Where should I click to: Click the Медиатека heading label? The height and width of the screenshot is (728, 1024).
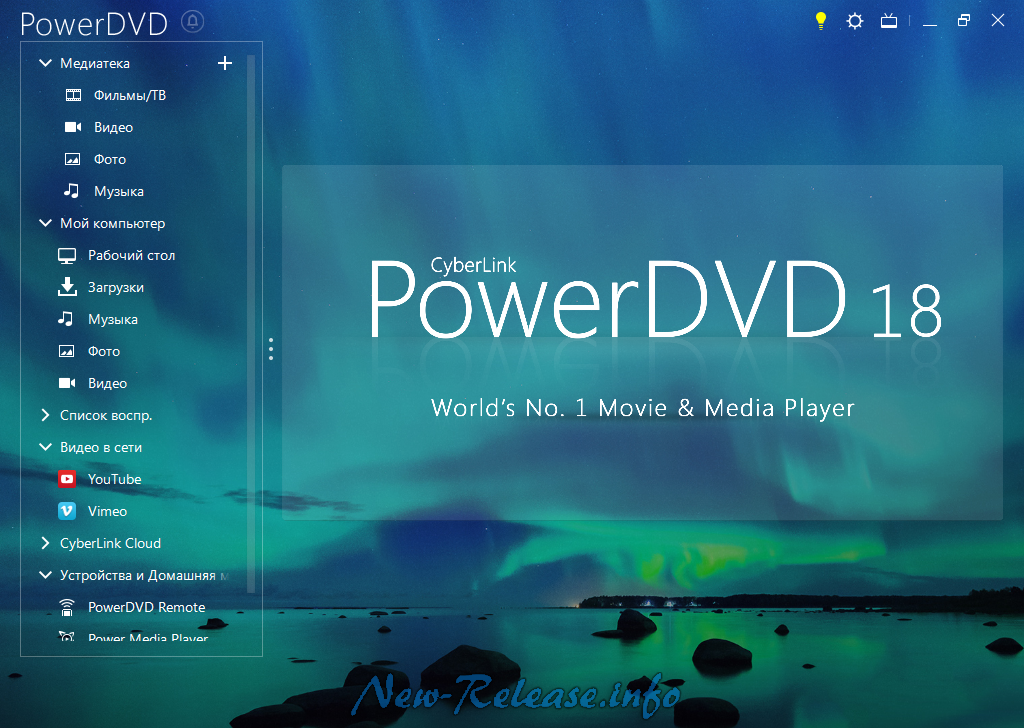tap(95, 63)
